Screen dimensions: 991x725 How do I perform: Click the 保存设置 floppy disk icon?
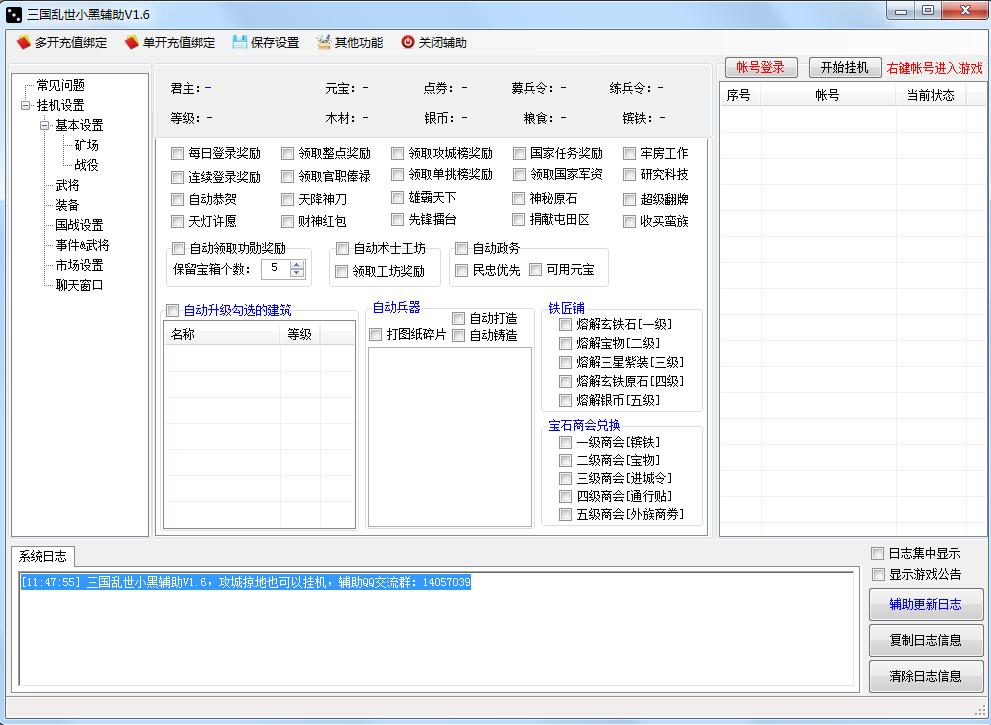[x=240, y=43]
